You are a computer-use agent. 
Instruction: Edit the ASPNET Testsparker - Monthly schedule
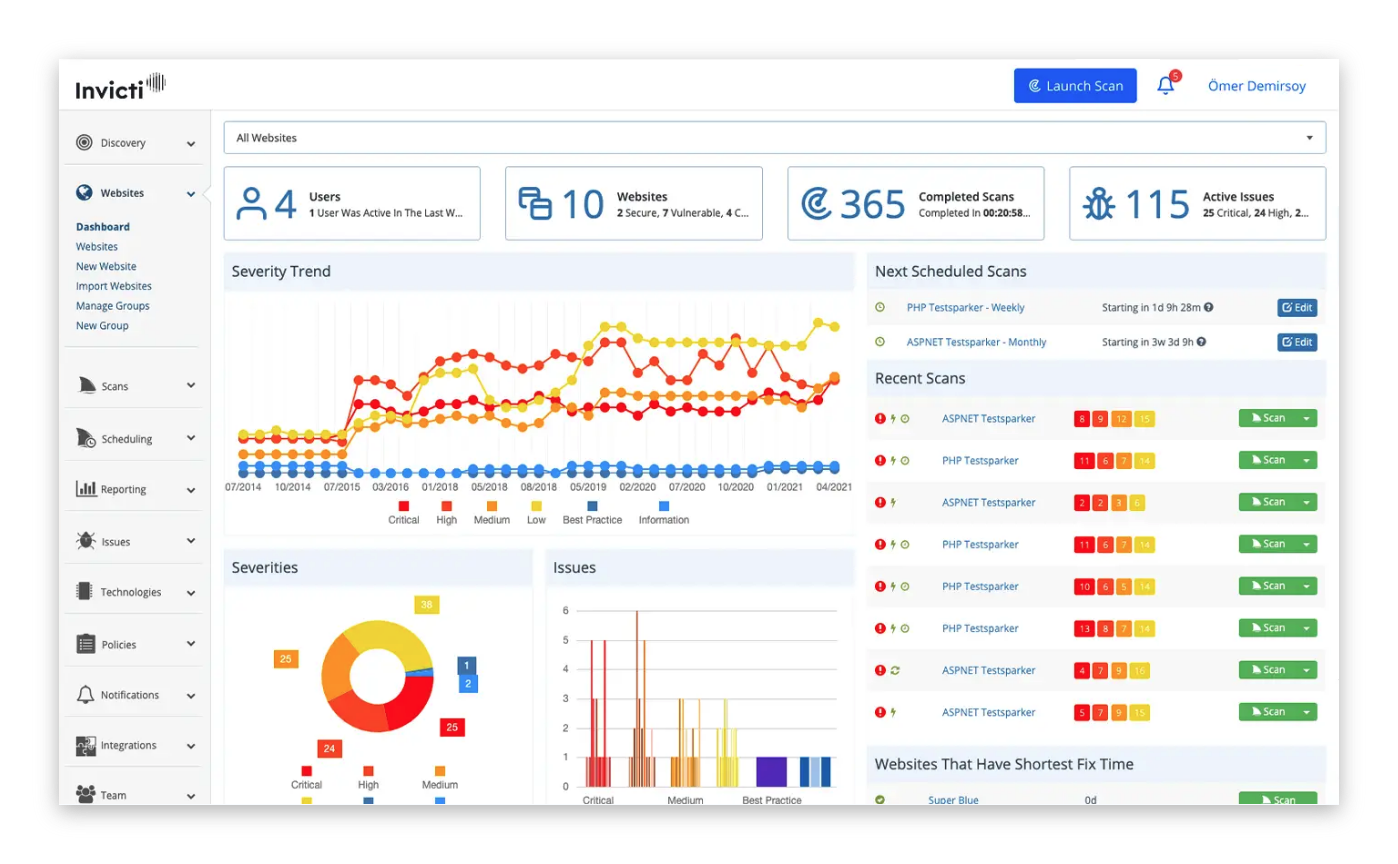pyautogui.click(x=1297, y=342)
